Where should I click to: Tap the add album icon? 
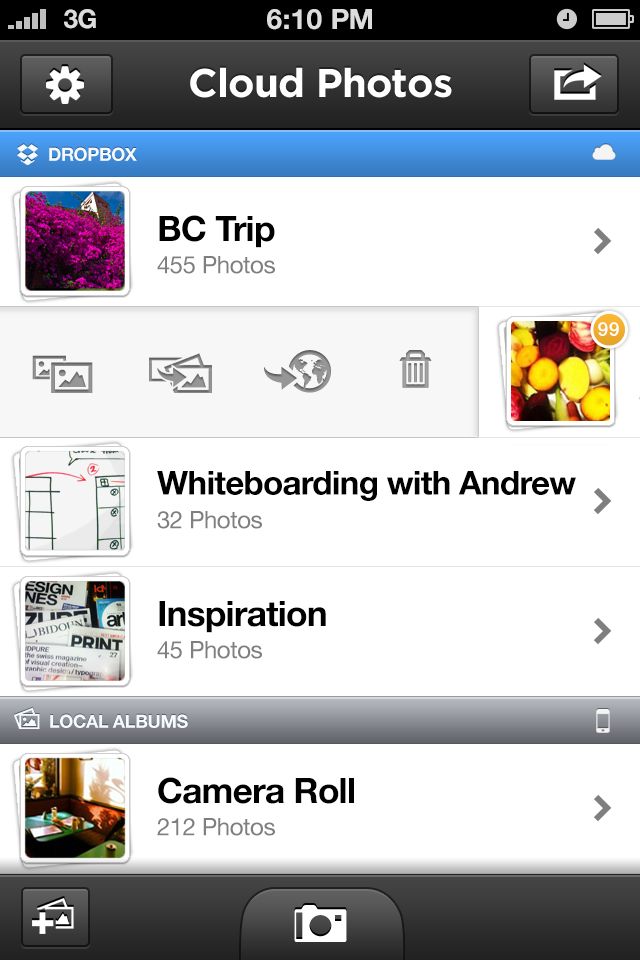coord(55,917)
